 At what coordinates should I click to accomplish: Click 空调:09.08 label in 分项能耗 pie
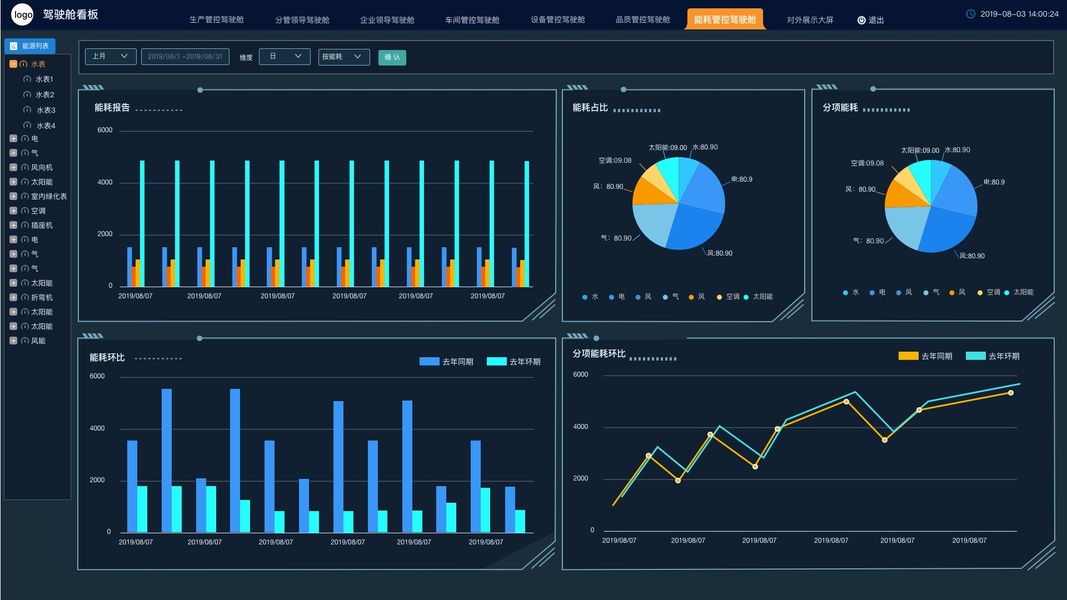pos(867,163)
